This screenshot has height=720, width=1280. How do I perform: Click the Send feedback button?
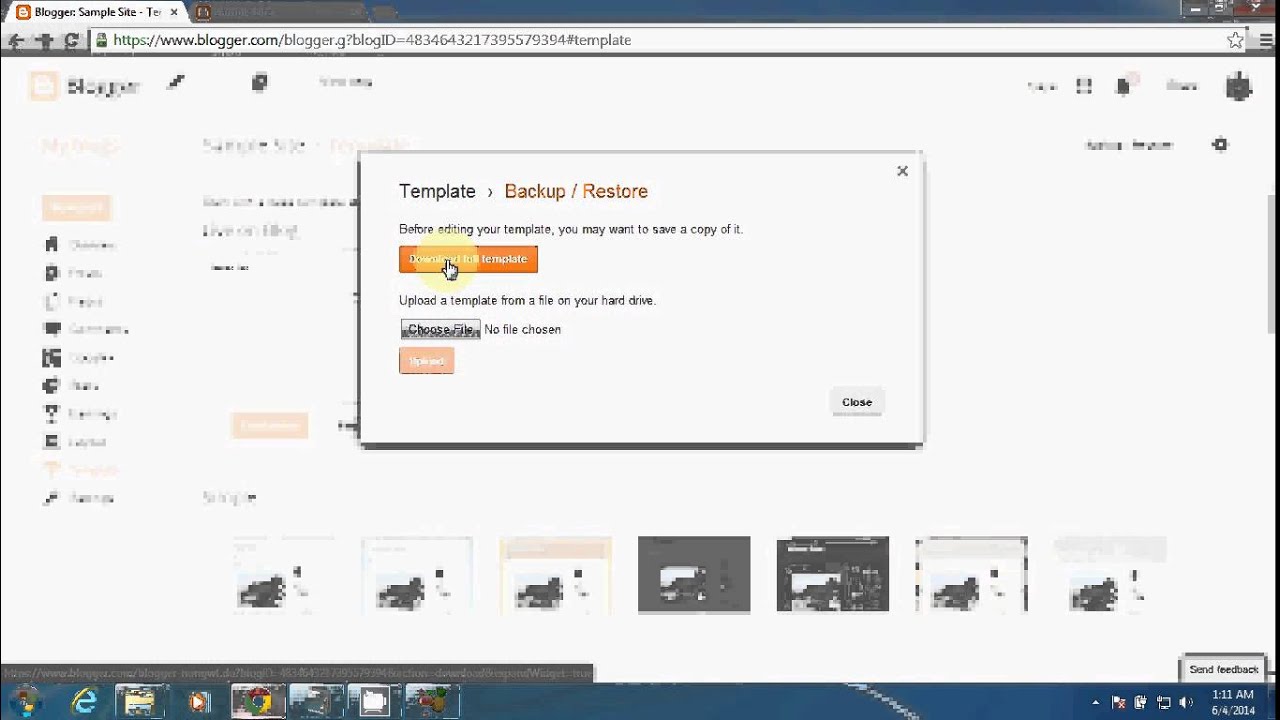[1223, 669]
